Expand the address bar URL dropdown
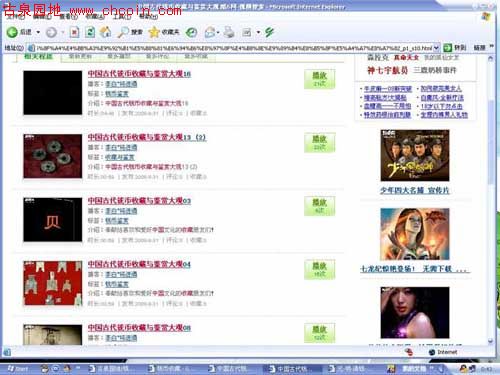500x375 pixels. click(x=436, y=48)
